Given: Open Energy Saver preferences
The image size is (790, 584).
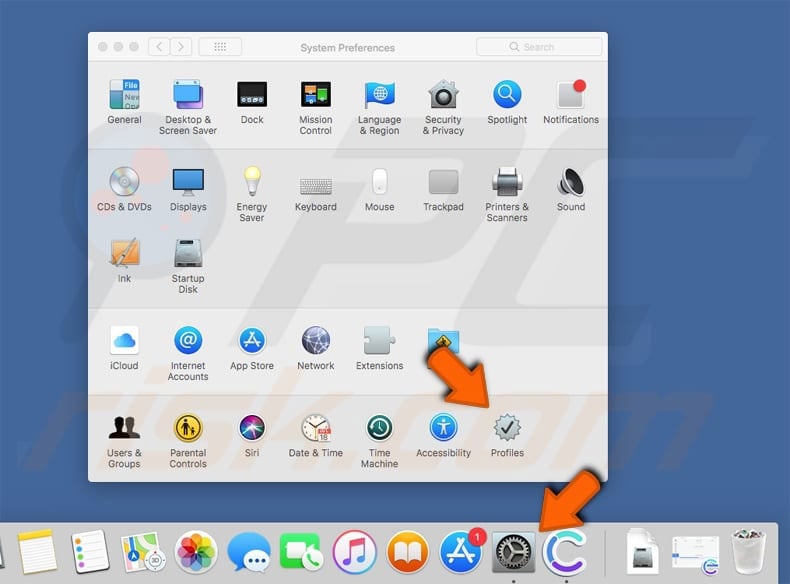Looking at the screenshot, I should point(252,182).
